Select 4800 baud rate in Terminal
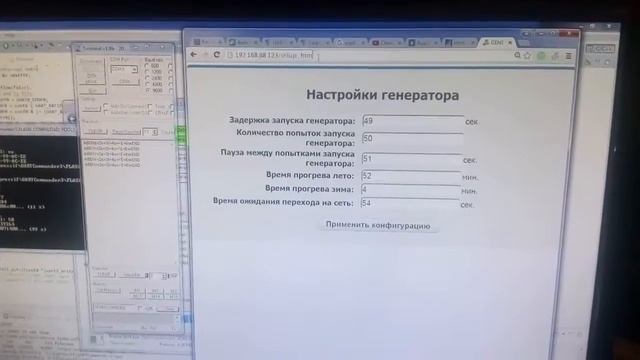This screenshot has height=360, width=640. click(x=147, y=84)
